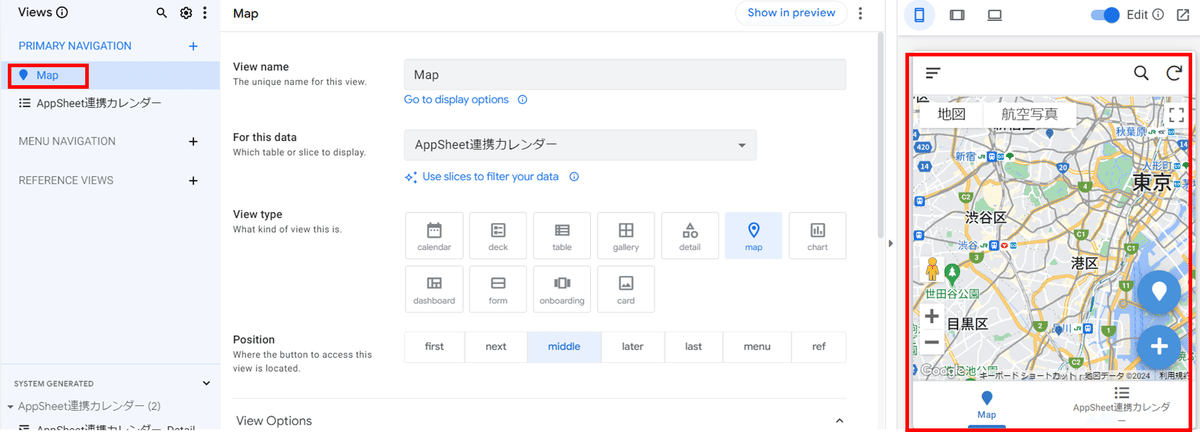This screenshot has width=1200, height=432.
Task: Switch map to 航空写真 satellite mode
Action: click(x=1029, y=114)
